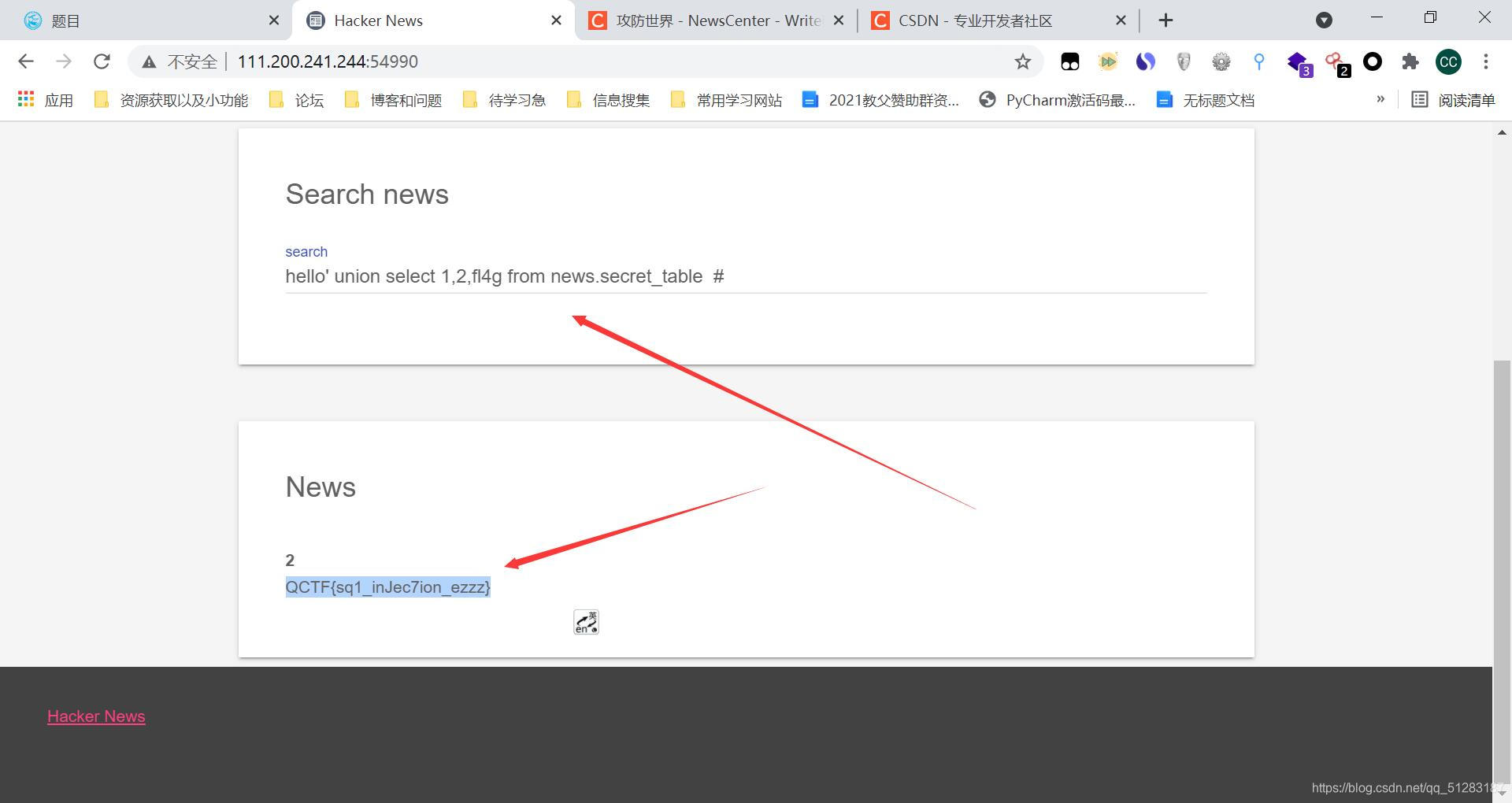Open the blue pin extension icon
The width and height of the screenshot is (1512, 803).
pos(1258,61)
